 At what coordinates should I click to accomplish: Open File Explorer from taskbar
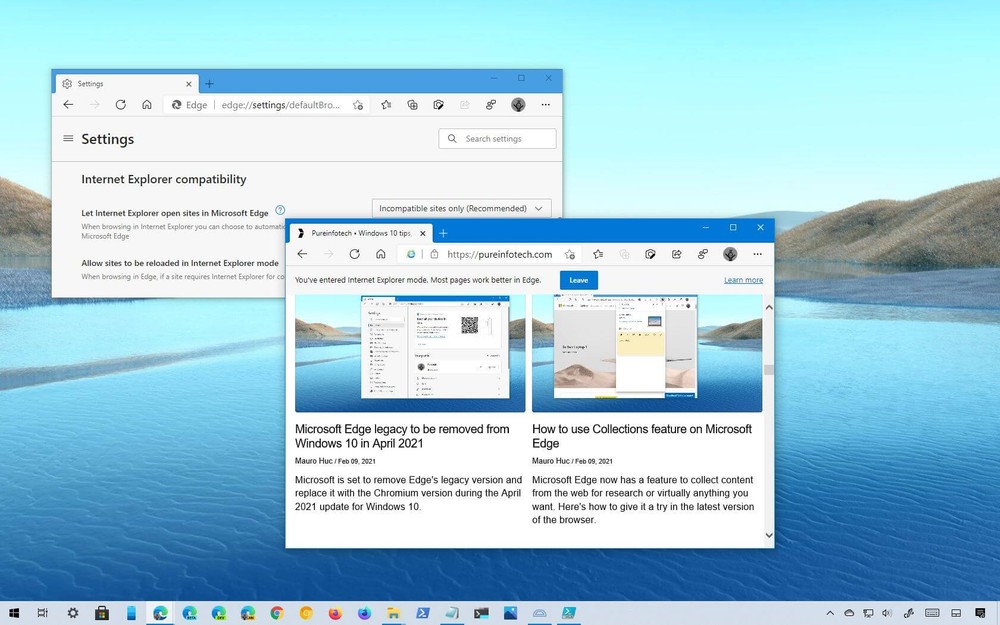tap(393, 613)
